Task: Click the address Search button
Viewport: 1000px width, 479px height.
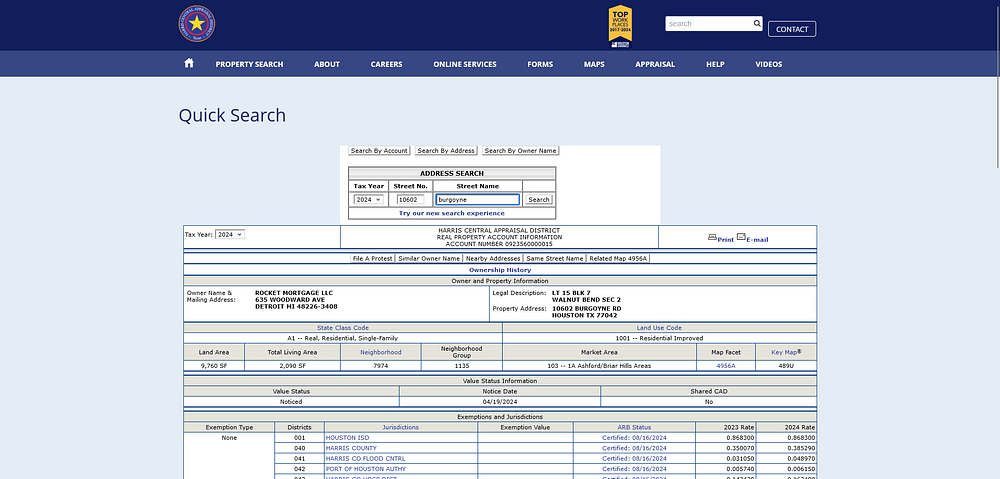Action: tap(539, 200)
